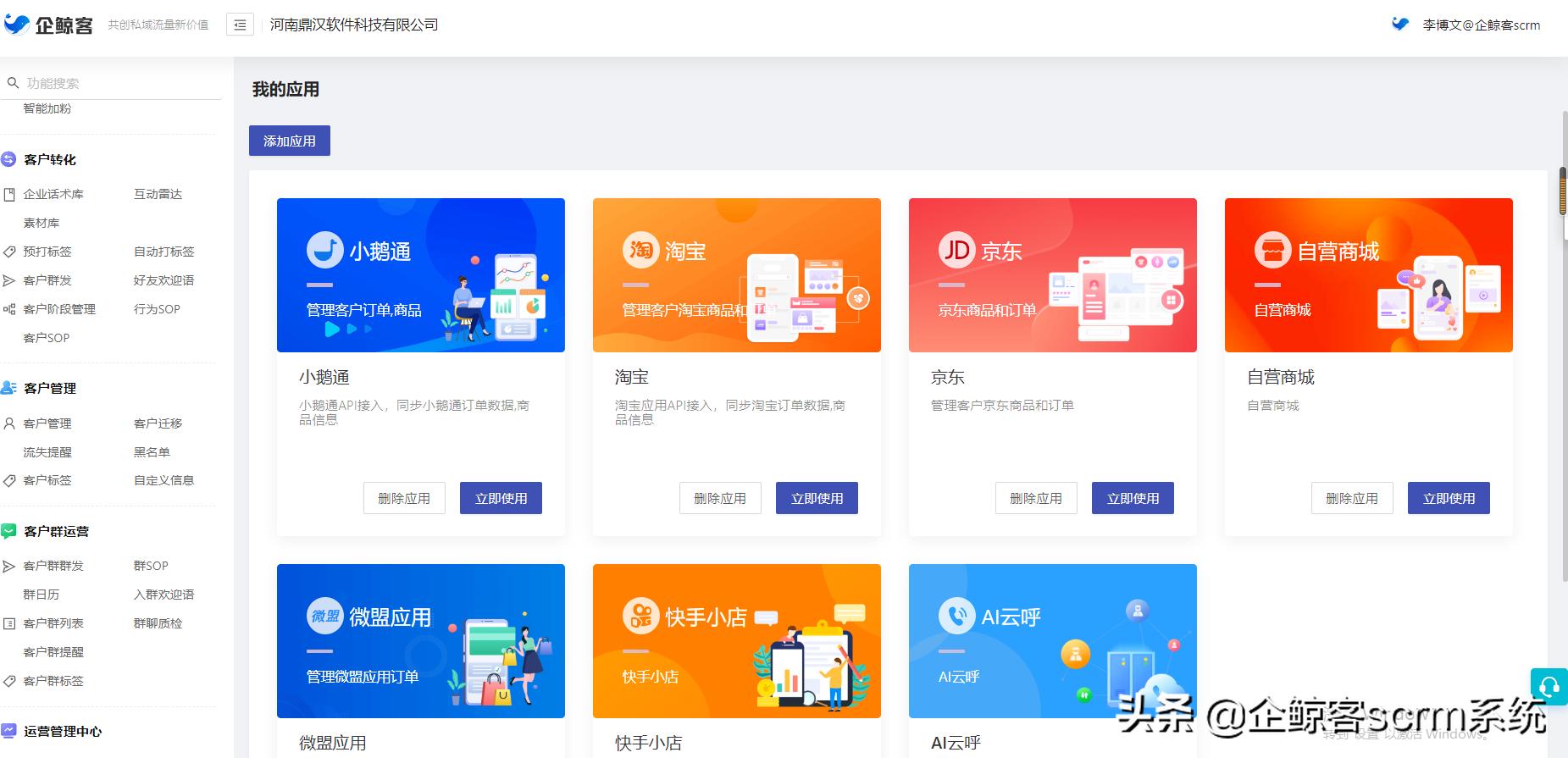
Task: Click the 客户管理 section icon
Action: [8, 388]
